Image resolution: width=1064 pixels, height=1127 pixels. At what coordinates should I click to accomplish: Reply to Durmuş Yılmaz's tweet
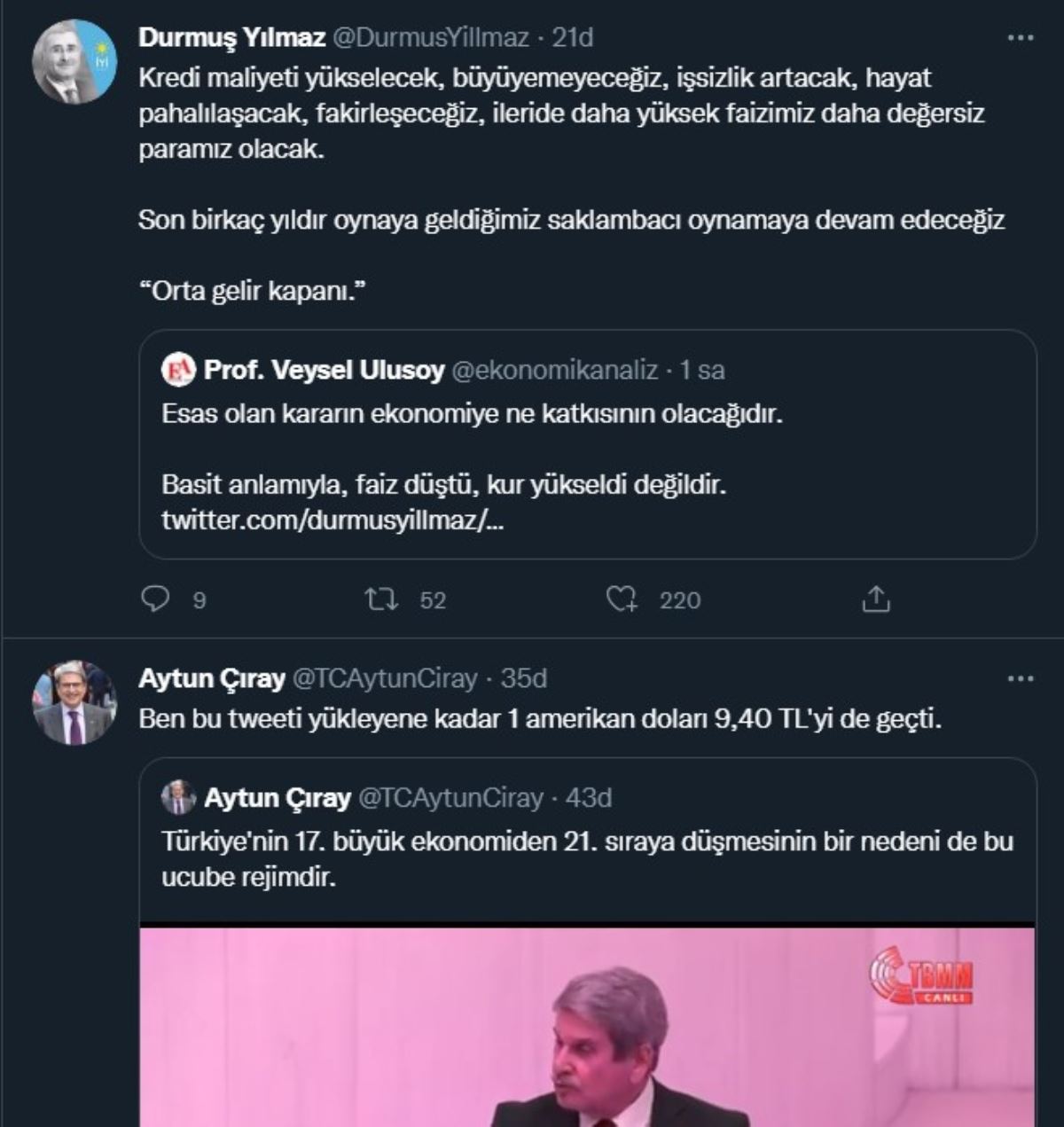pyautogui.click(x=156, y=601)
